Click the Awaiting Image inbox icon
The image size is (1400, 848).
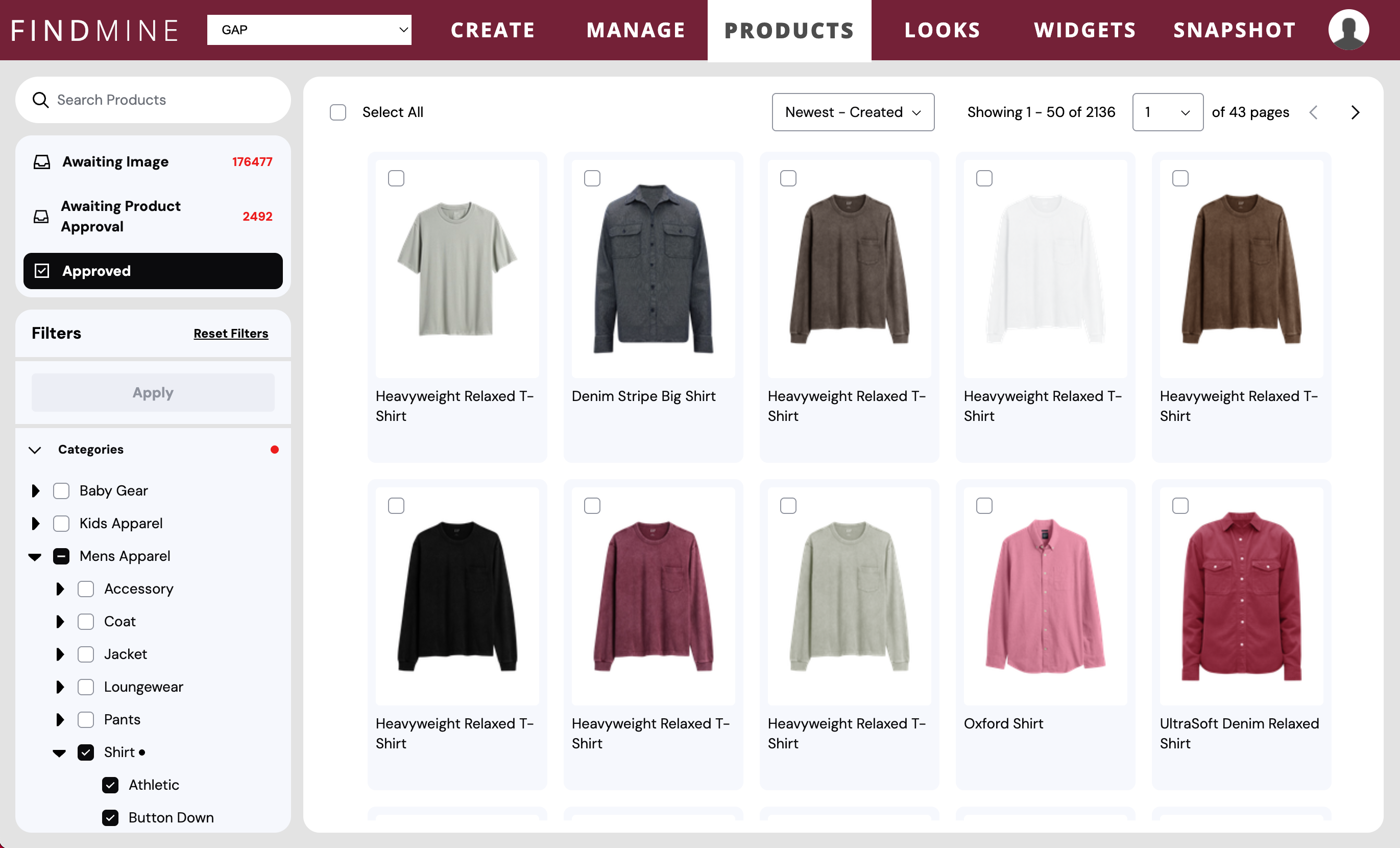[42, 162]
